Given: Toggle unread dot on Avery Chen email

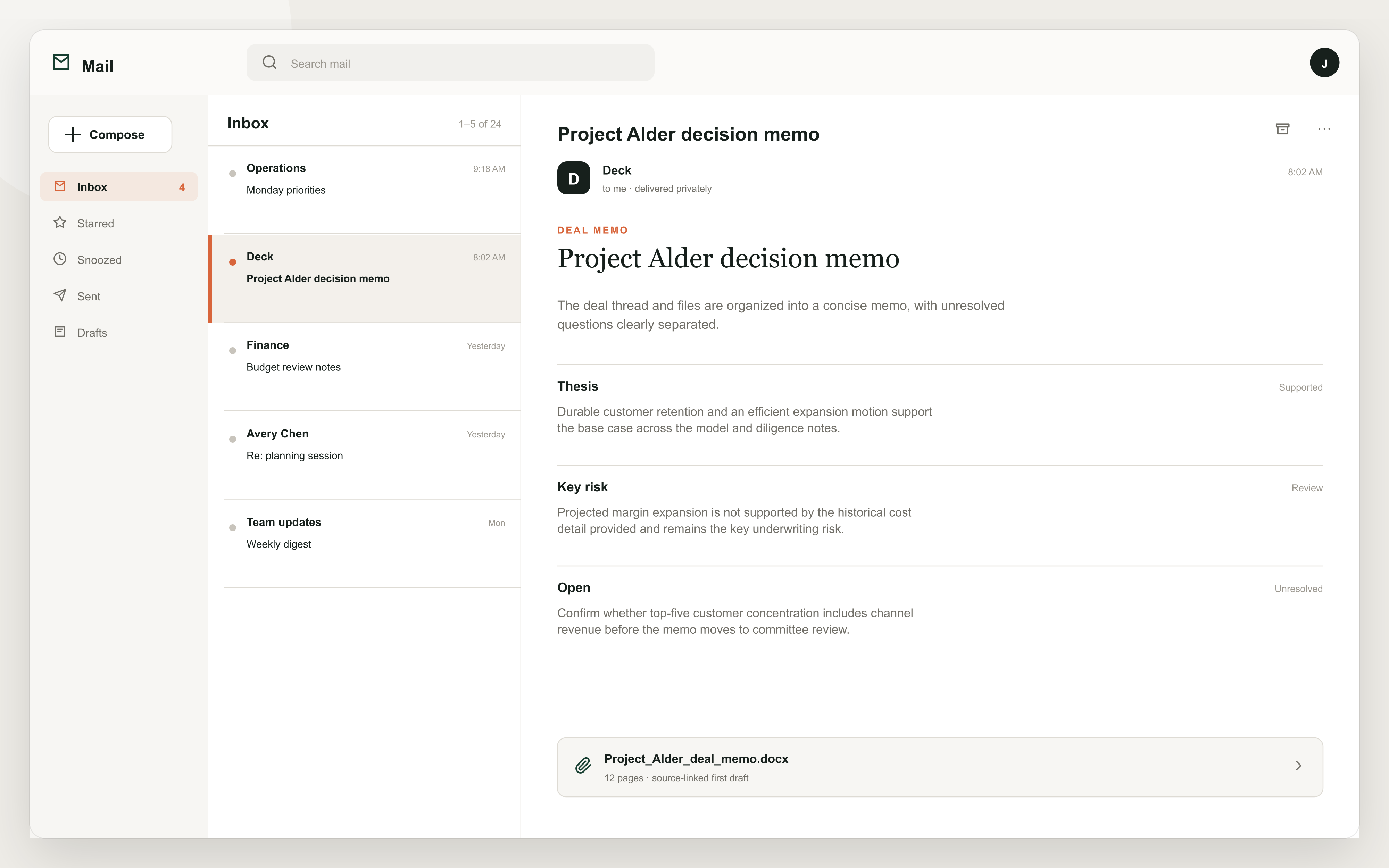Looking at the screenshot, I should [x=232, y=439].
